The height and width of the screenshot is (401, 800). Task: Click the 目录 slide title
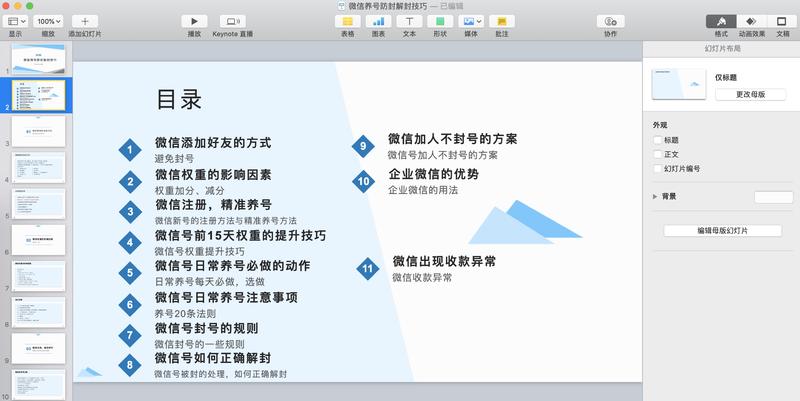tap(179, 99)
